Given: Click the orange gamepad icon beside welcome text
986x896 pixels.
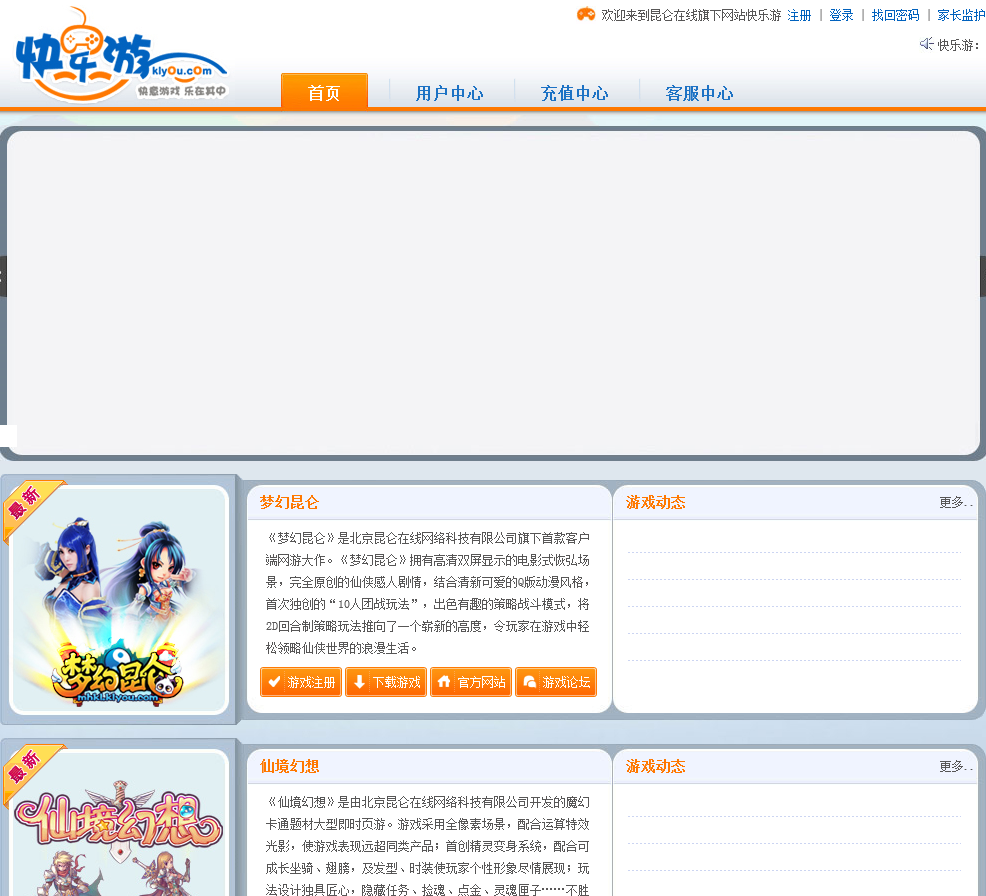Looking at the screenshot, I should pos(586,14).
